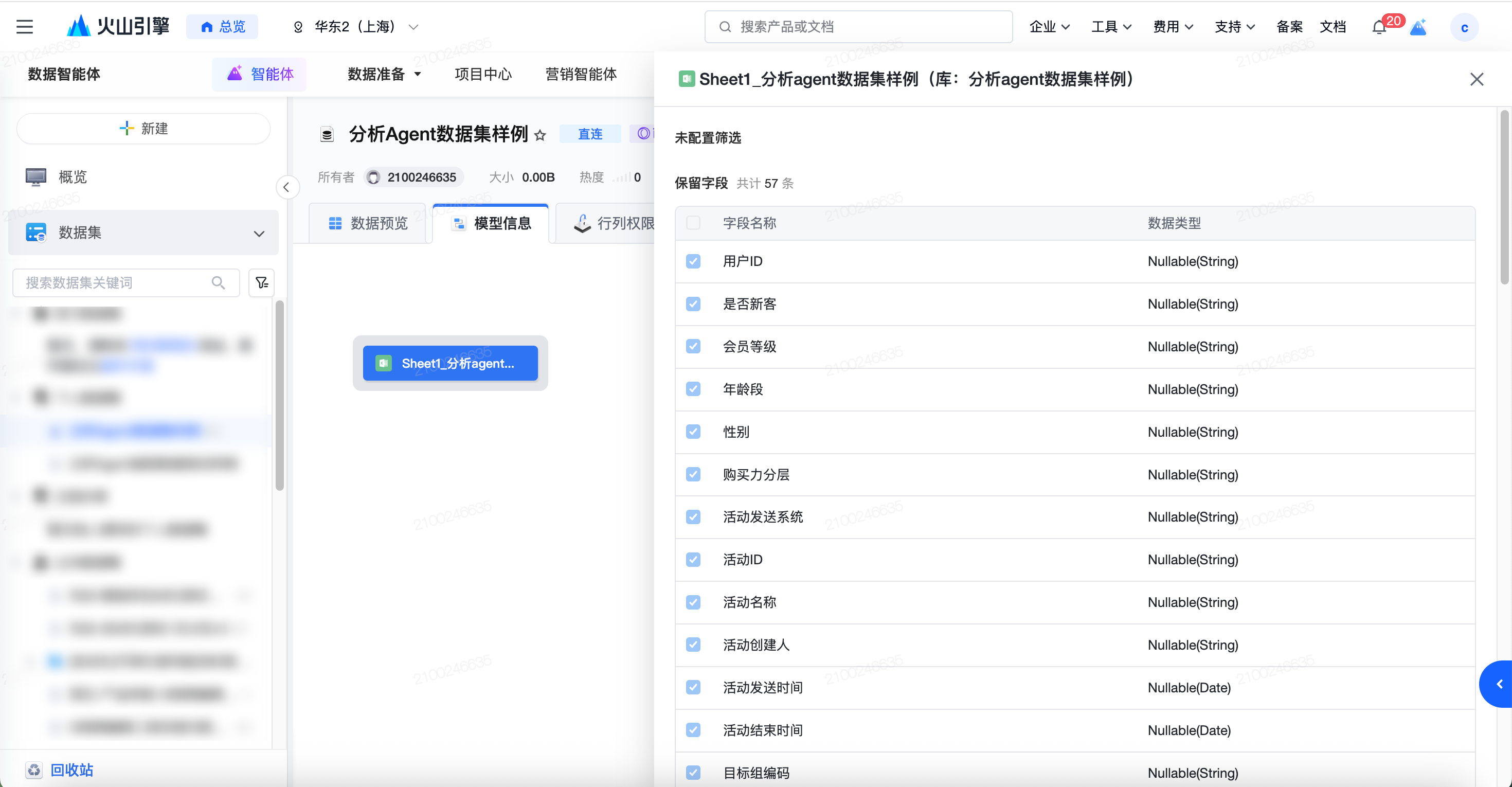Click the 总览 overview button
This screenshot has height=787, width=1512.
click(223, 27)
